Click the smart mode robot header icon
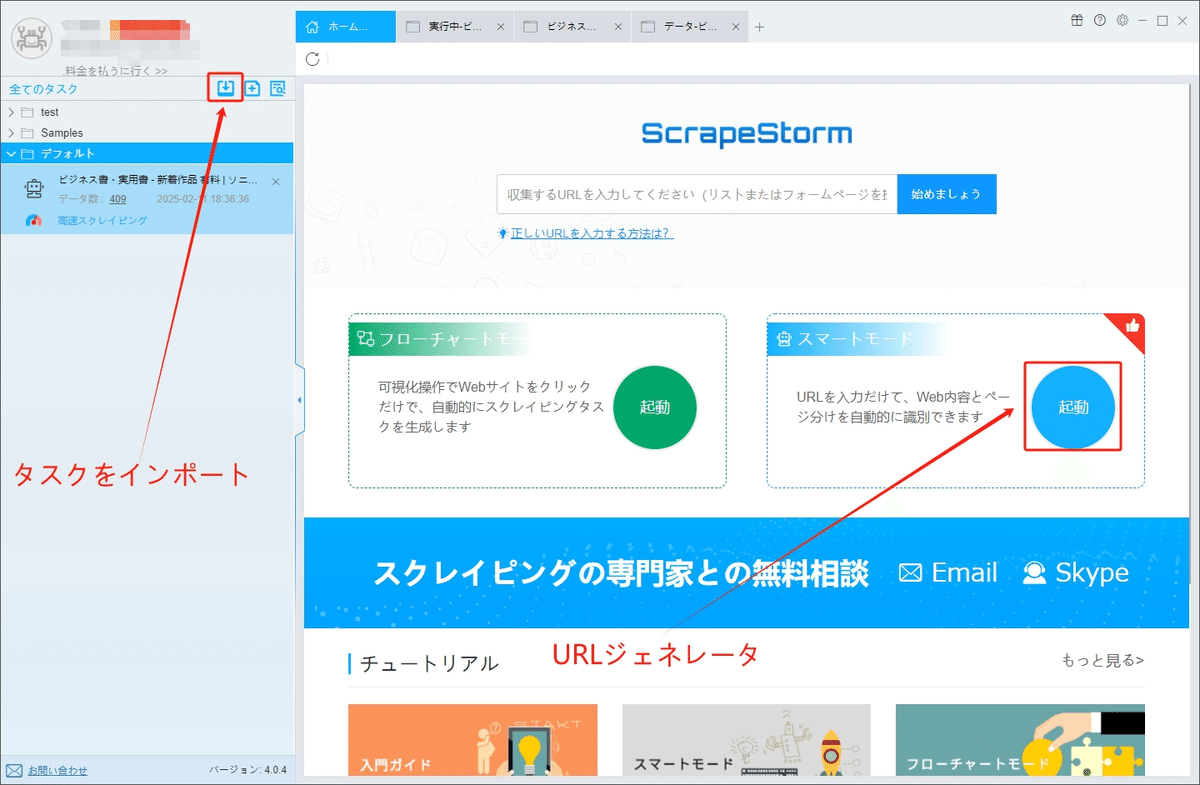Viewport: 1200px width, 785px height. coord(784,339)
